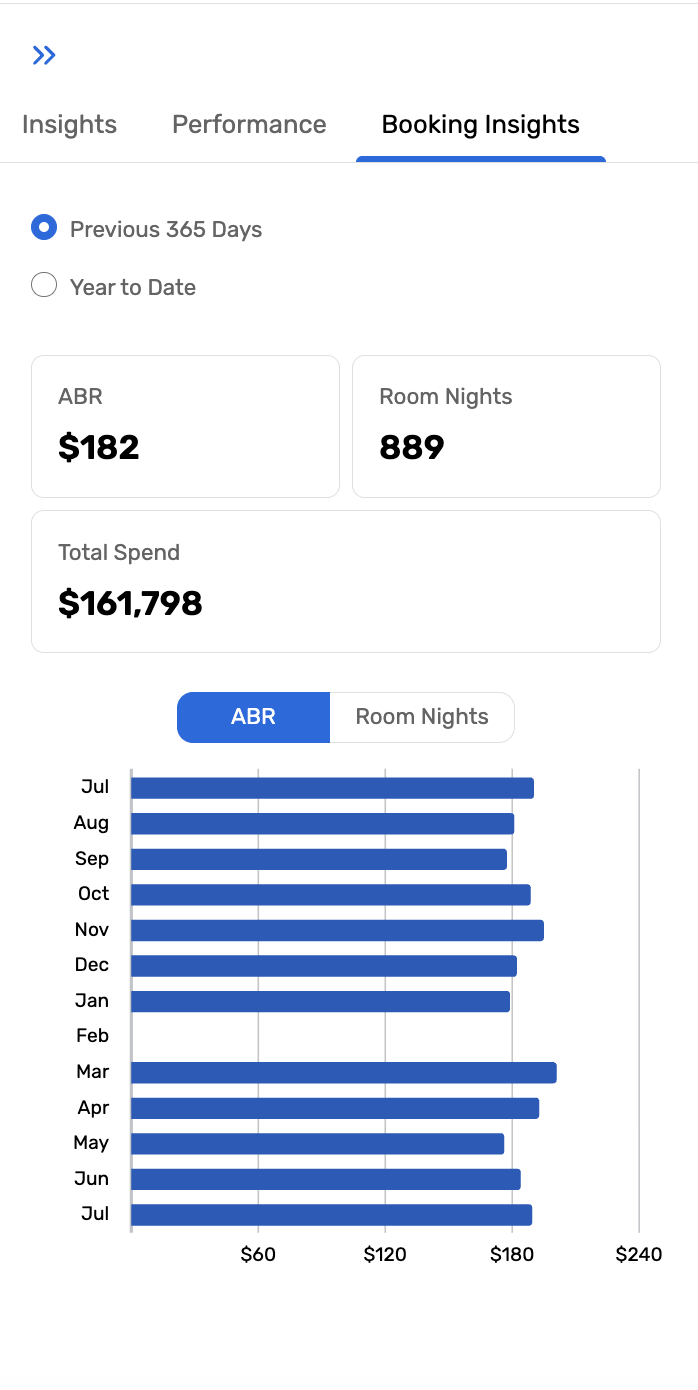Image resolution: width=698 pixels, height=1390 pixels.
Task: Switch to the Insights tab
Action: click(69, 125)
